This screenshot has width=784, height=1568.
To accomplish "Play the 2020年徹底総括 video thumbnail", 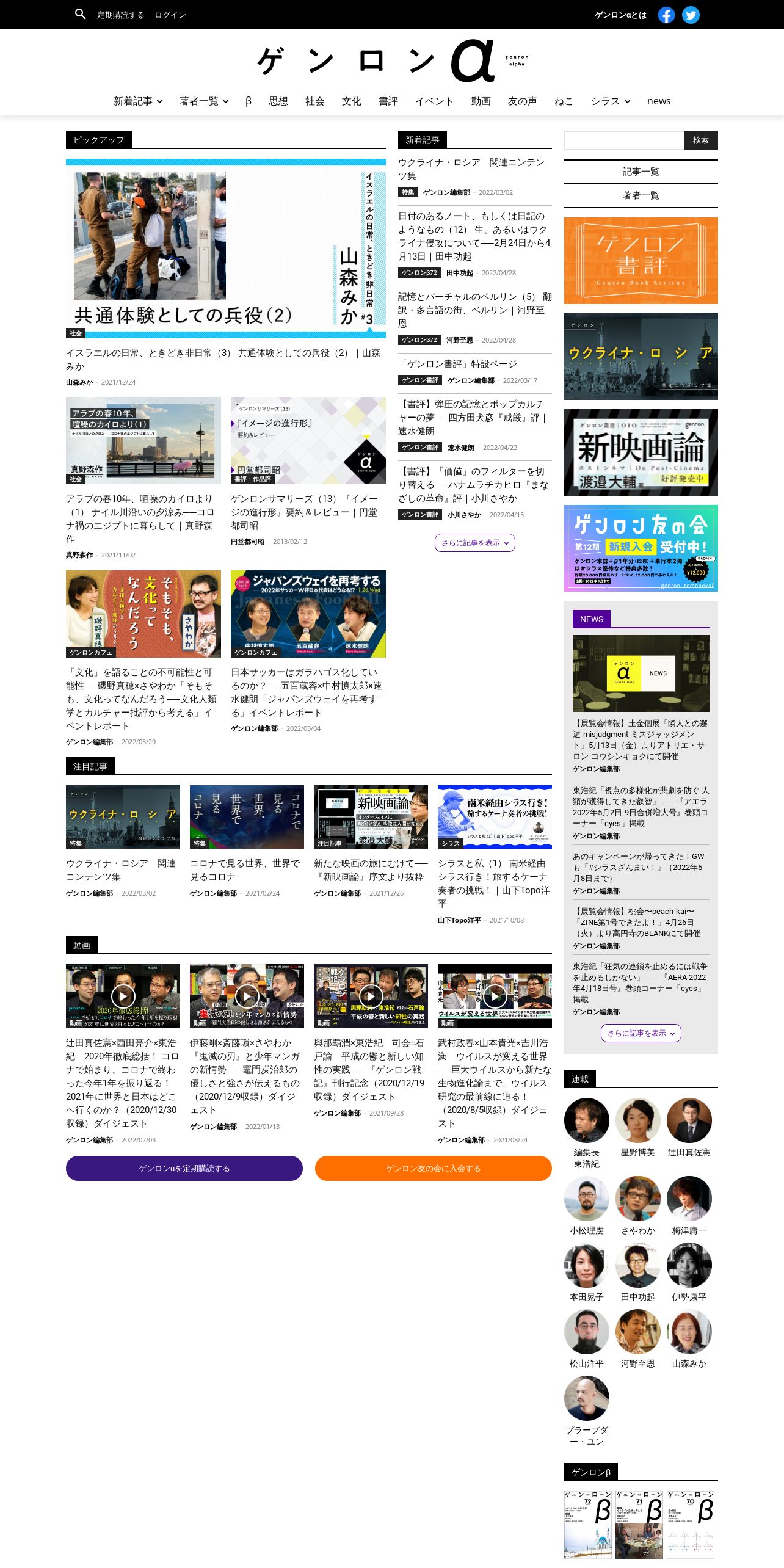I will (x=123, y=996).
